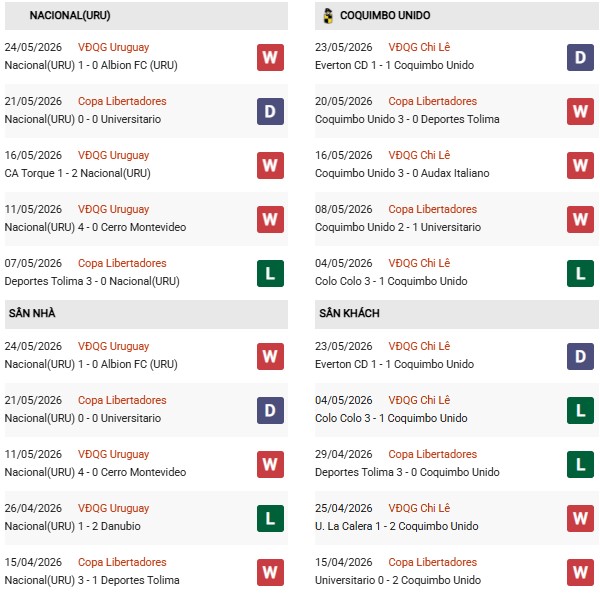The image size is (600, 594).
Task: Click the L badge beside Colo Colo 3-1 in recent form
Action: [x=580, y=273]
